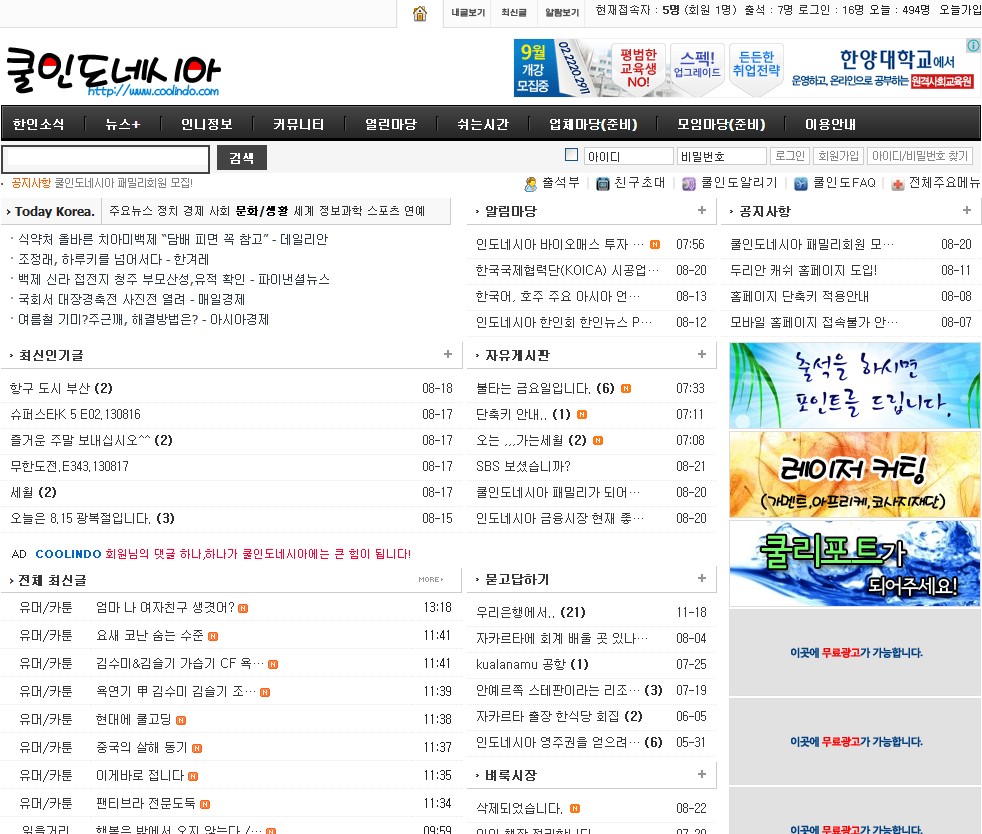Viewport: 982px width, 834px height.
Task: Open notice 두리안 캐쉬 홈페이지 도입!
Action: pyautogui.click(x=804, y=270)
